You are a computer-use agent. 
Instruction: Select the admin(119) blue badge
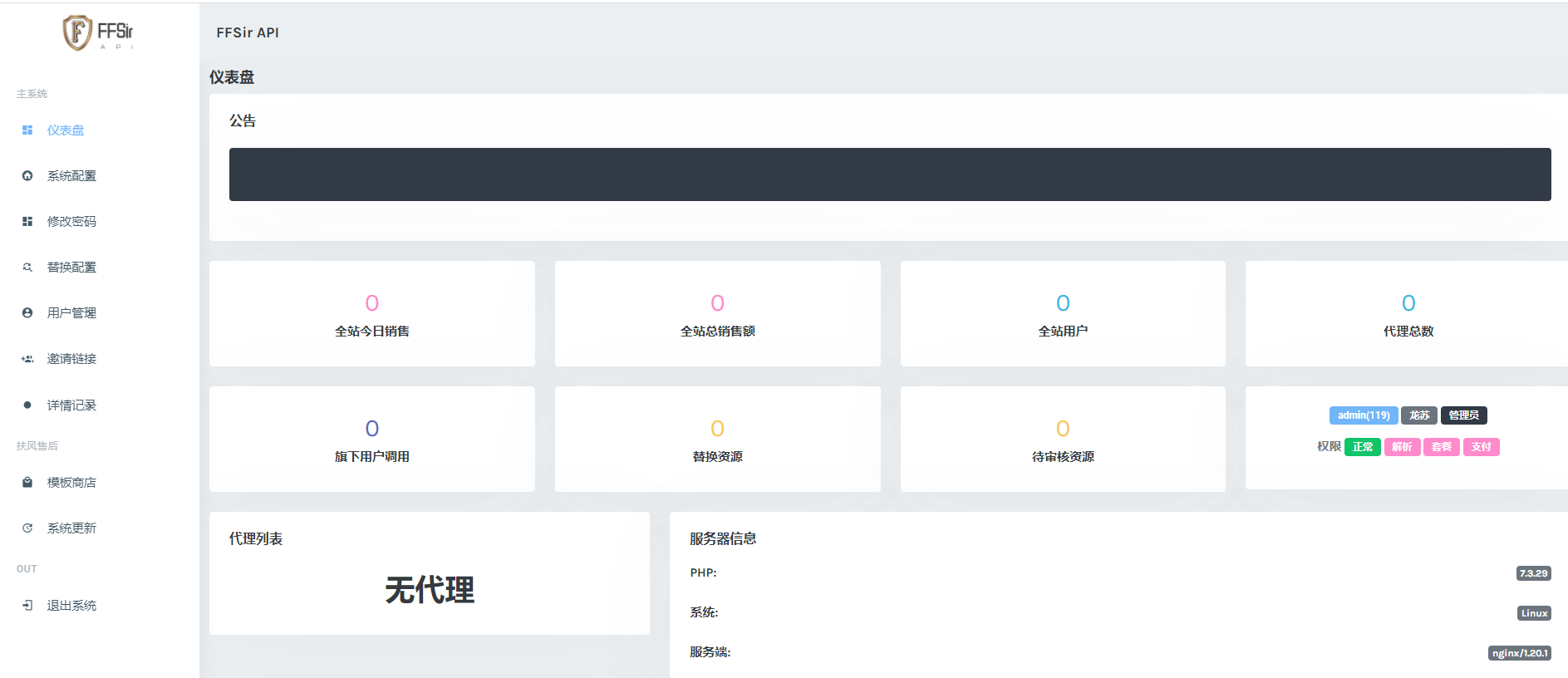(x=1363, y=415)
